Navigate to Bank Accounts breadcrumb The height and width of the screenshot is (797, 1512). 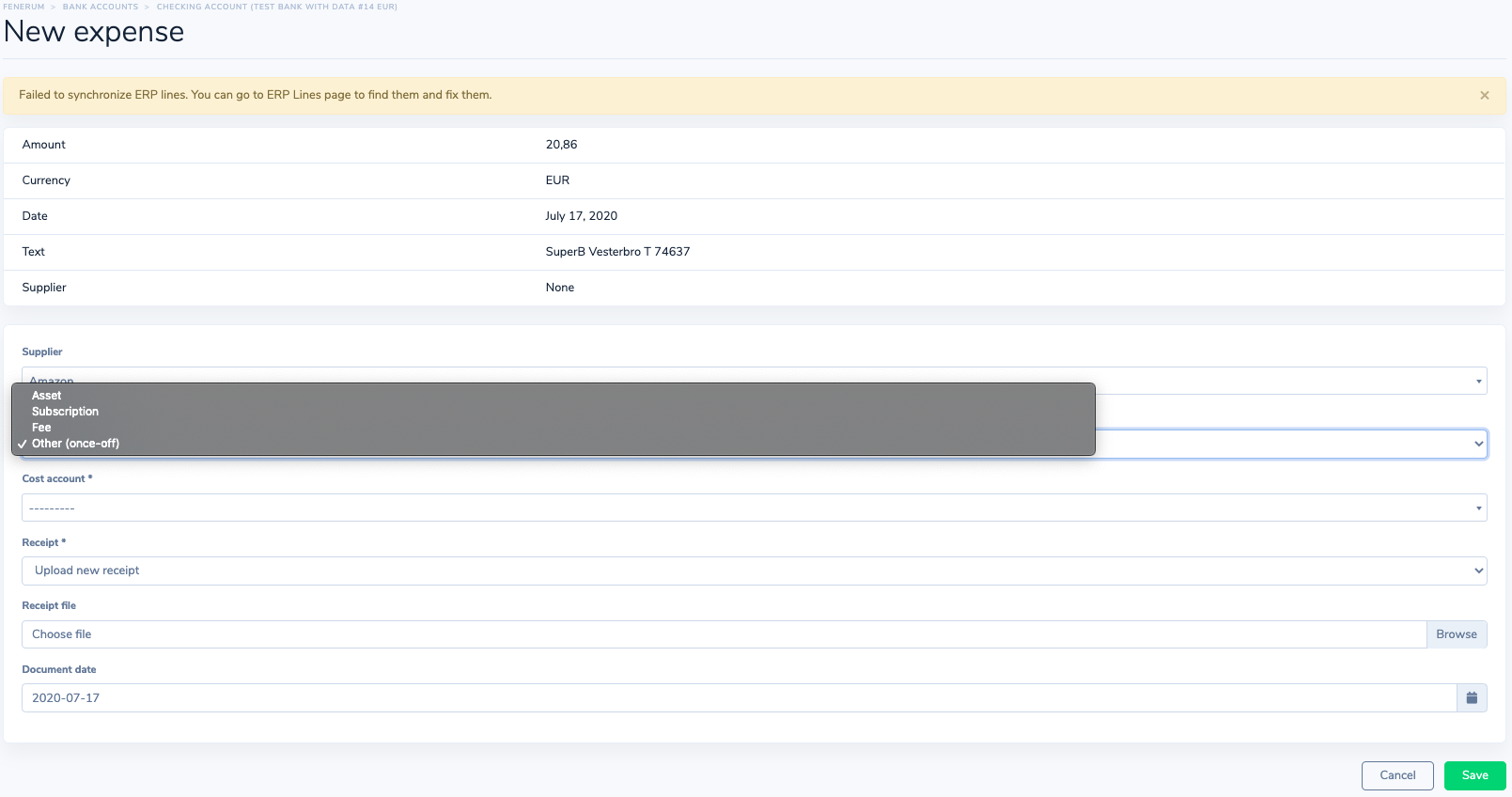pos(101,7)
